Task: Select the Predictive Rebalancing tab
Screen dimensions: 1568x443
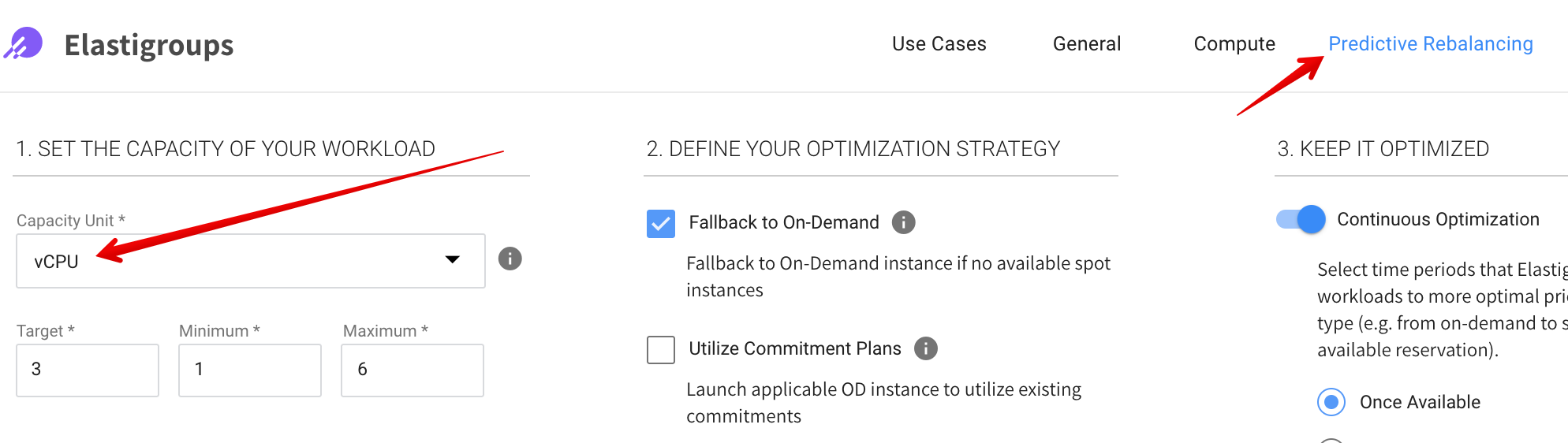Action: click(1430, 44)
